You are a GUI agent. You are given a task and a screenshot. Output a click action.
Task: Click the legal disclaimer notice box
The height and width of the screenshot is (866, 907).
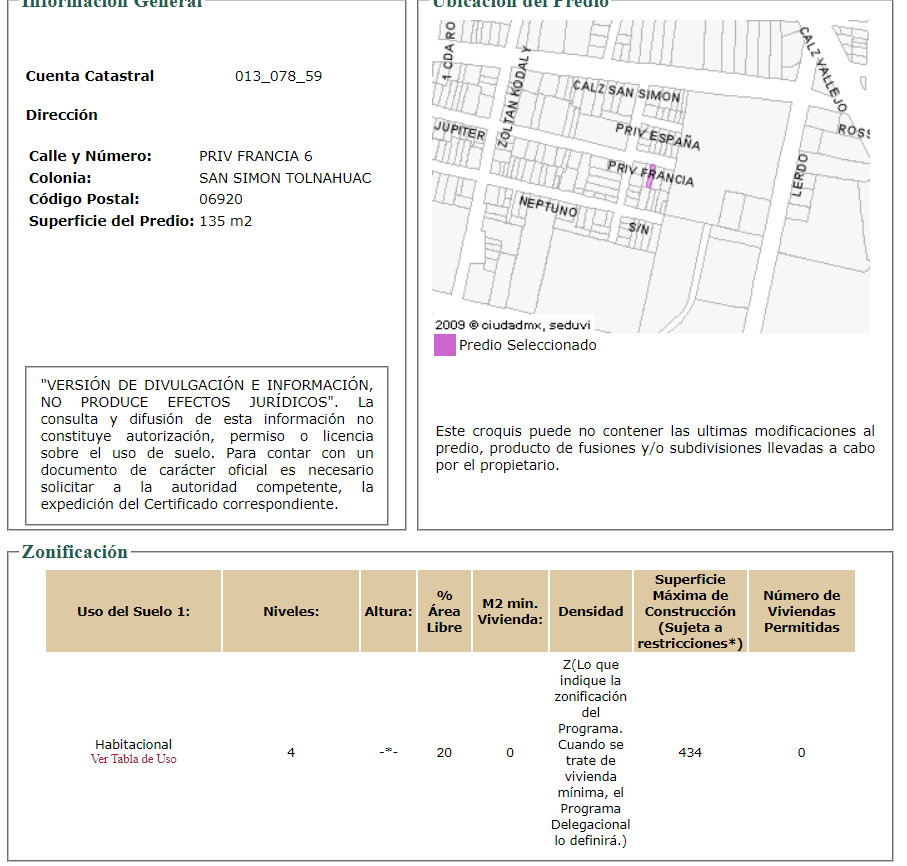click(x=207, y=445)
